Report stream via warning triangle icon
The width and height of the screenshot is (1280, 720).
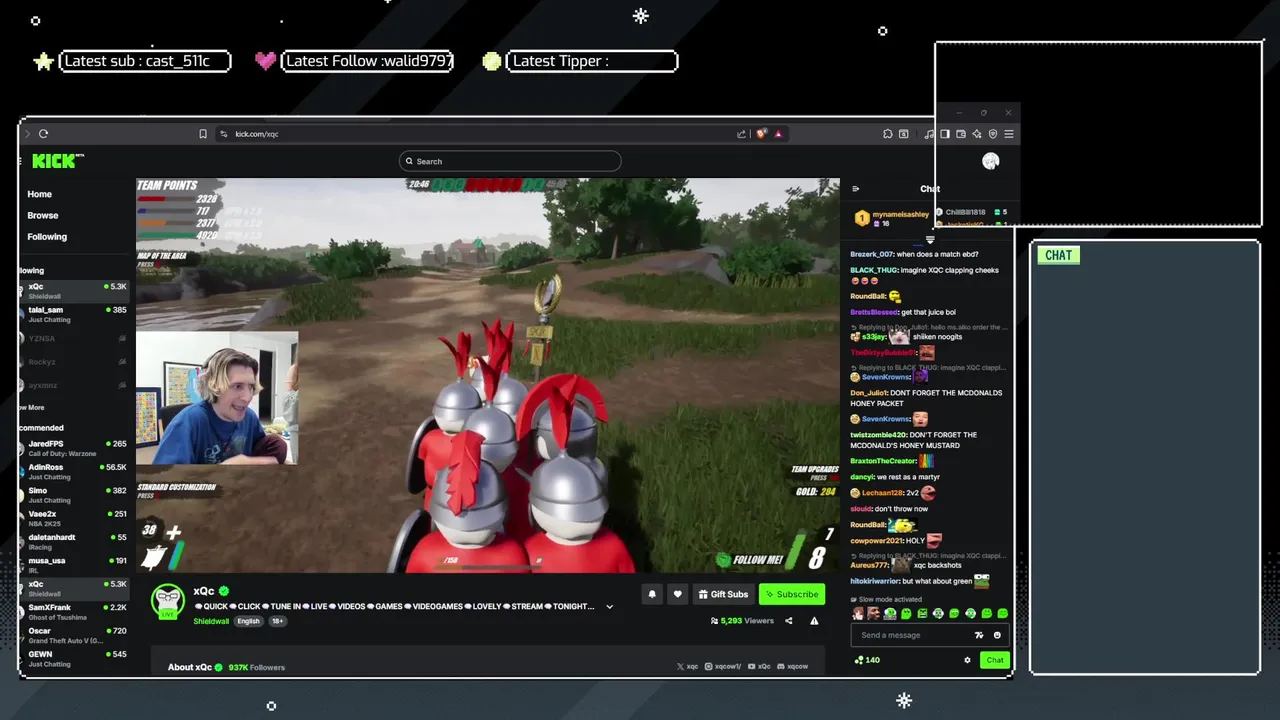814,621
